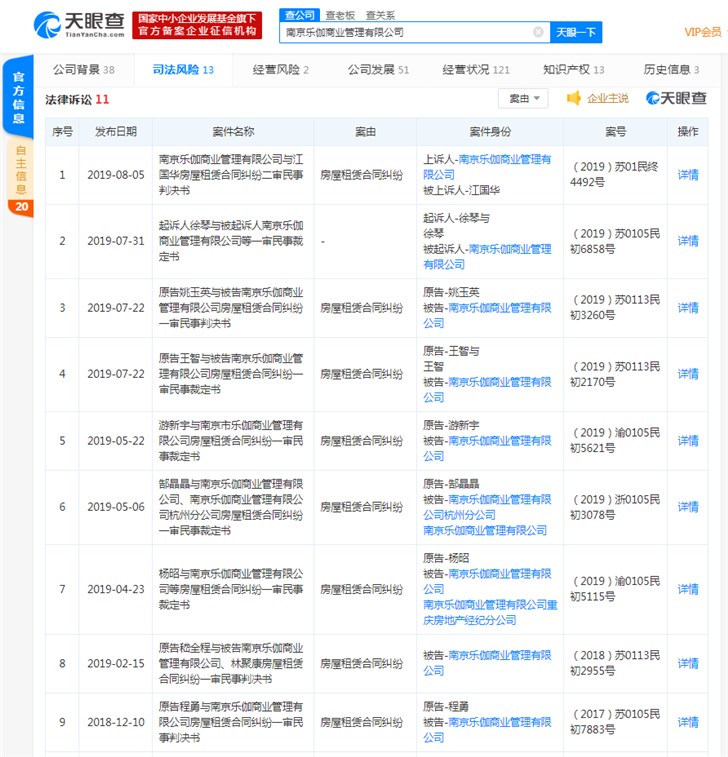Open the 杭州分公司 defendant link
728x757 pixels.
point(487,507)
